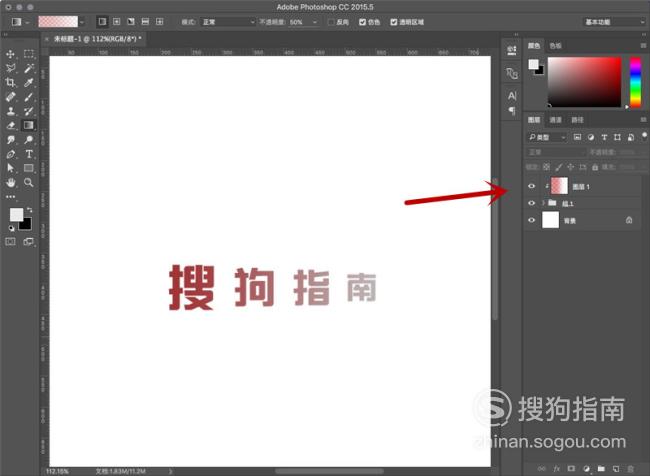This screenshot has height=476, width=650.
Task: Switch to the Channels tab
Action: [555, 120]
